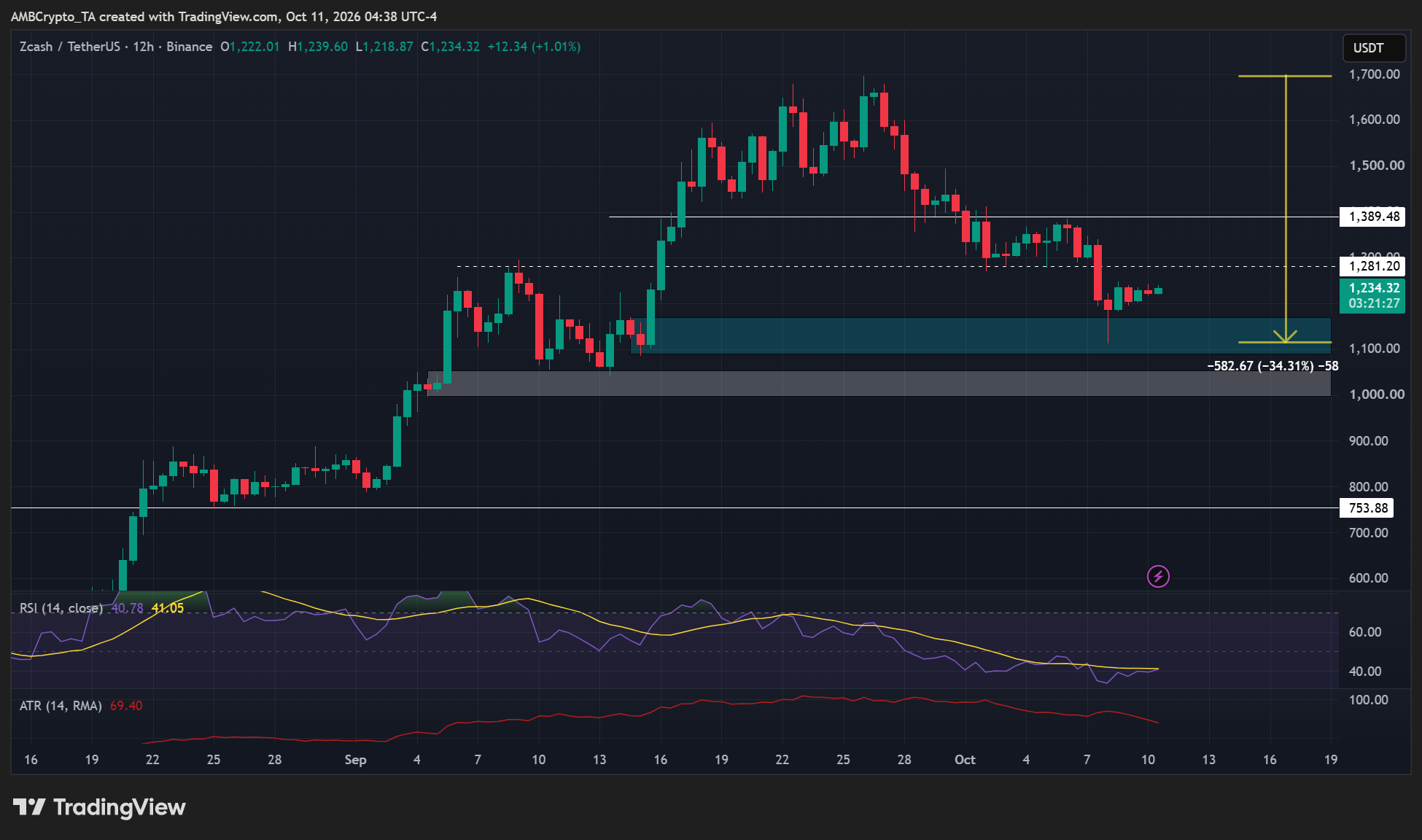The image size is (1422, 840).
Task: Select the RSI (14, close) indicator label
Action: (x=61, y=608)
